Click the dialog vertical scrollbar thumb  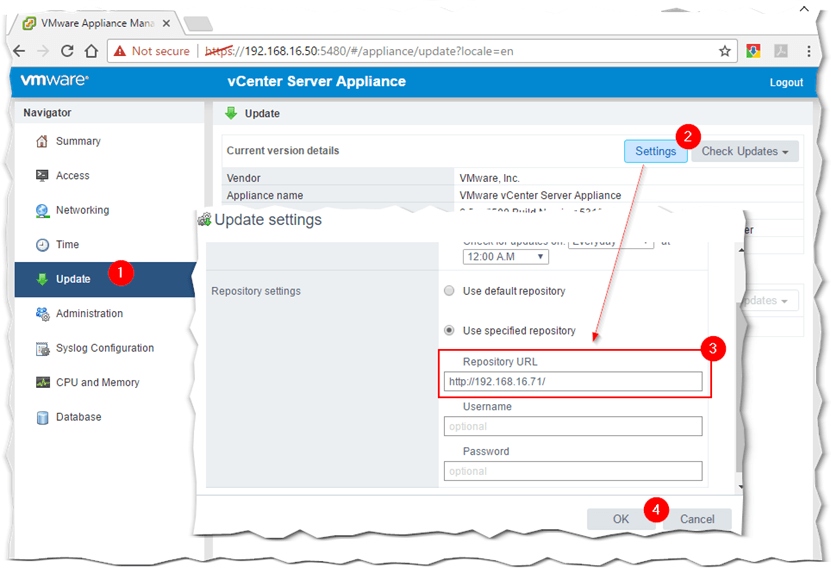point(740,389)
